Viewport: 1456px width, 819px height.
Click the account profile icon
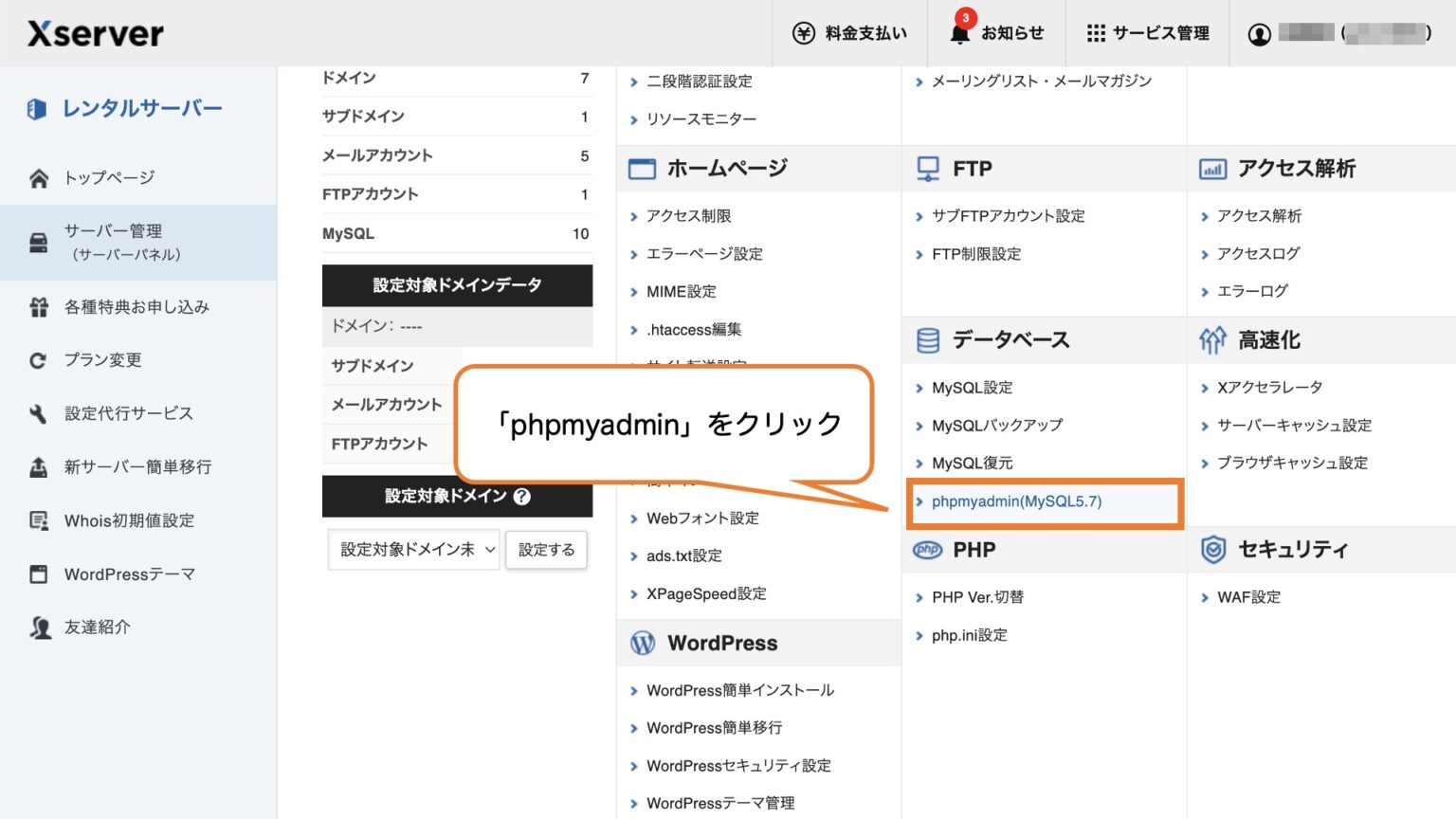point(1261,32)
